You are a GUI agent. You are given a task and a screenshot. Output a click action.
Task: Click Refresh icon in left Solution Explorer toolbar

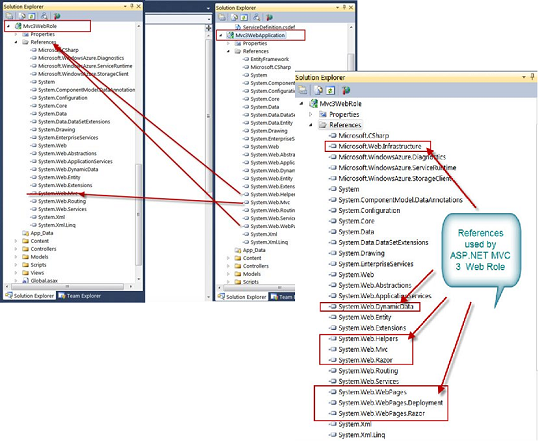coord(31,16)
